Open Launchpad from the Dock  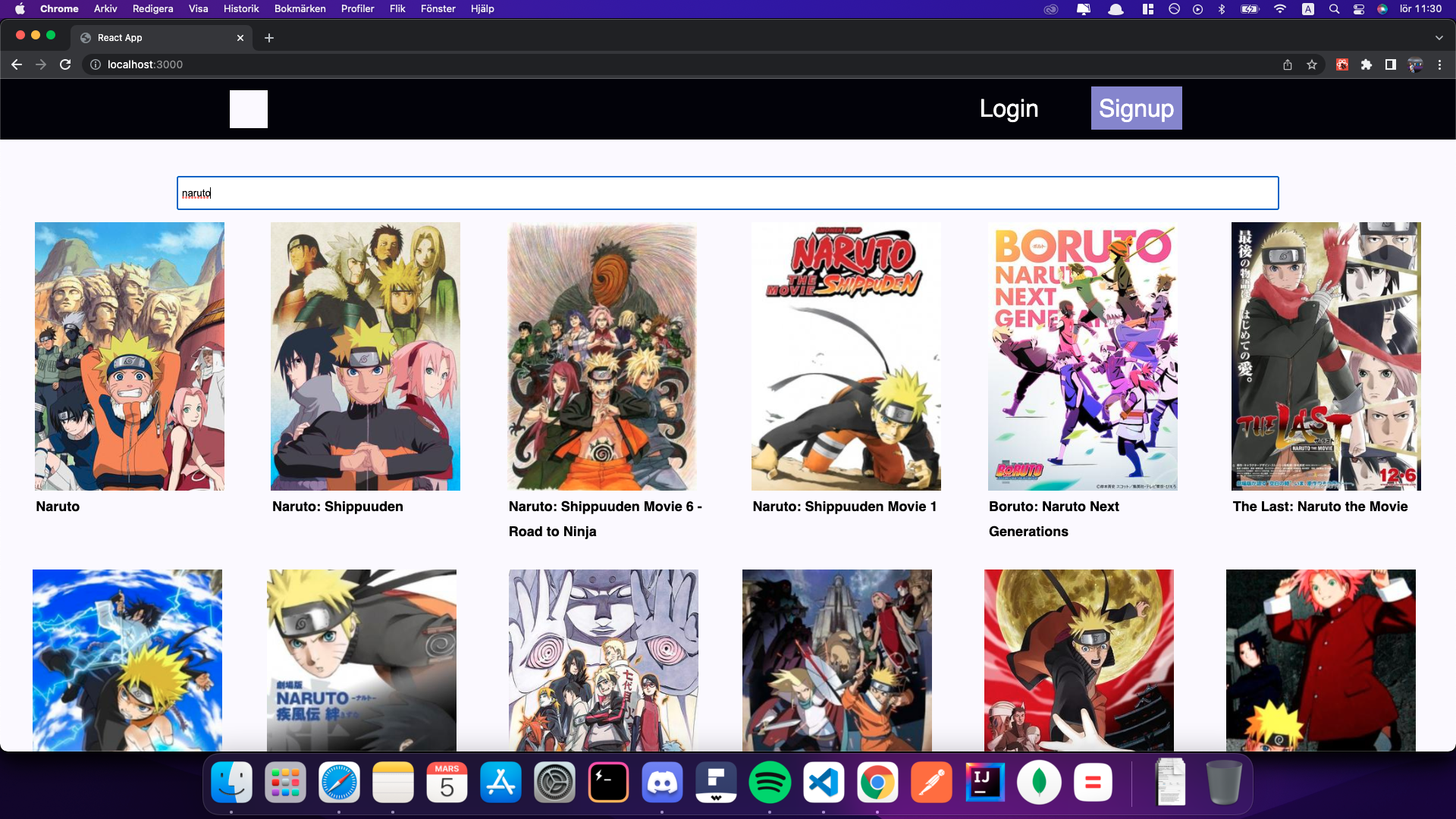click(x=285, y=783)
